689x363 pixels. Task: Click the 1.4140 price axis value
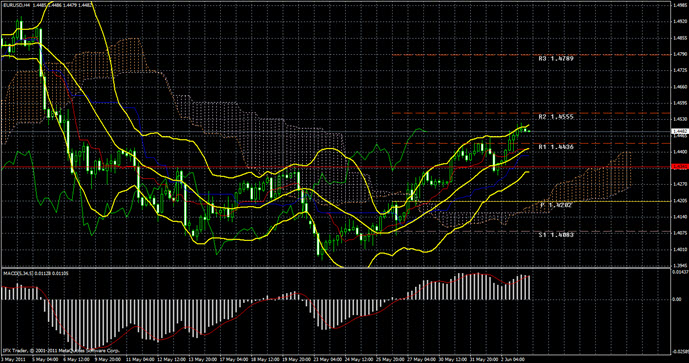click(x=679, y=217)
